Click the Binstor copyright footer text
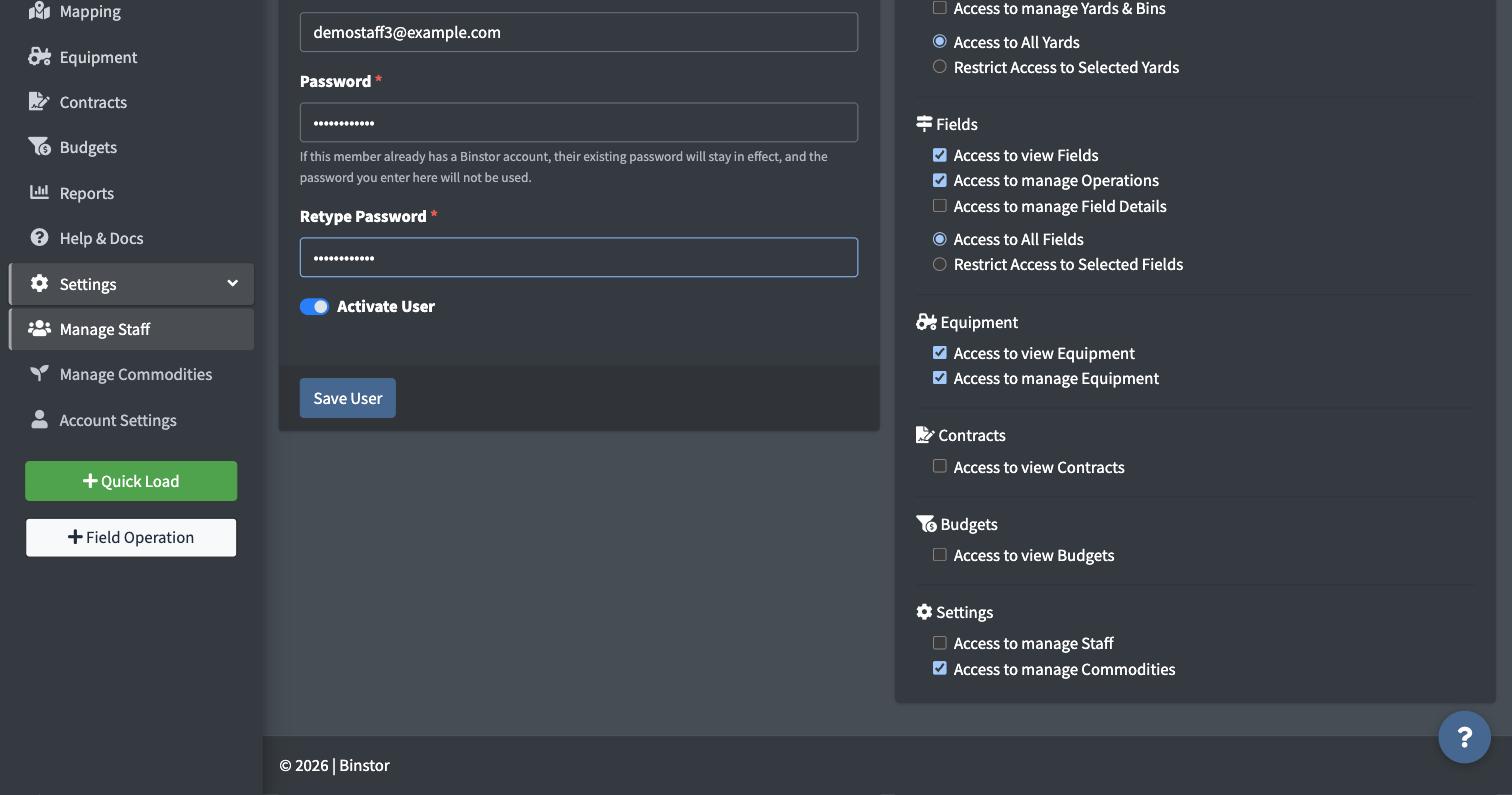1512x795 pixels. pos(334,765)
